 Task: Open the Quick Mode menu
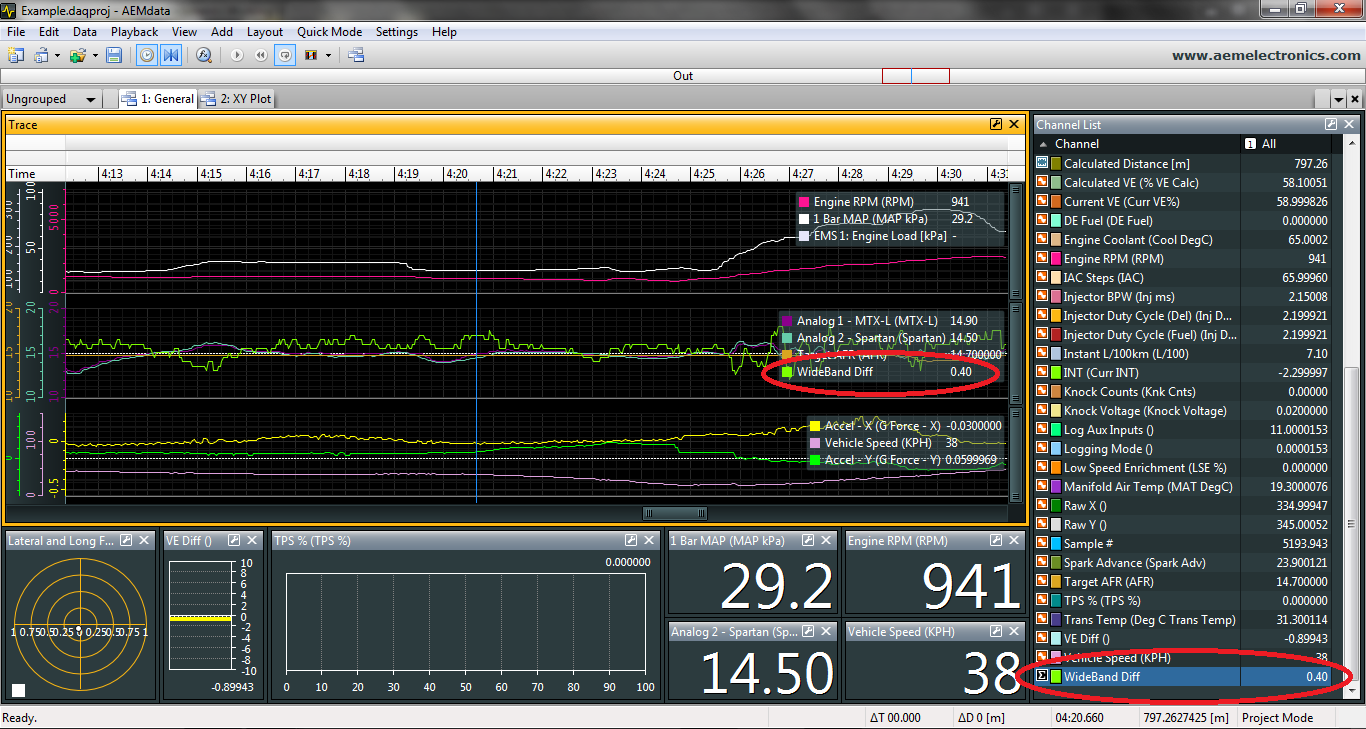click(329, 32)
